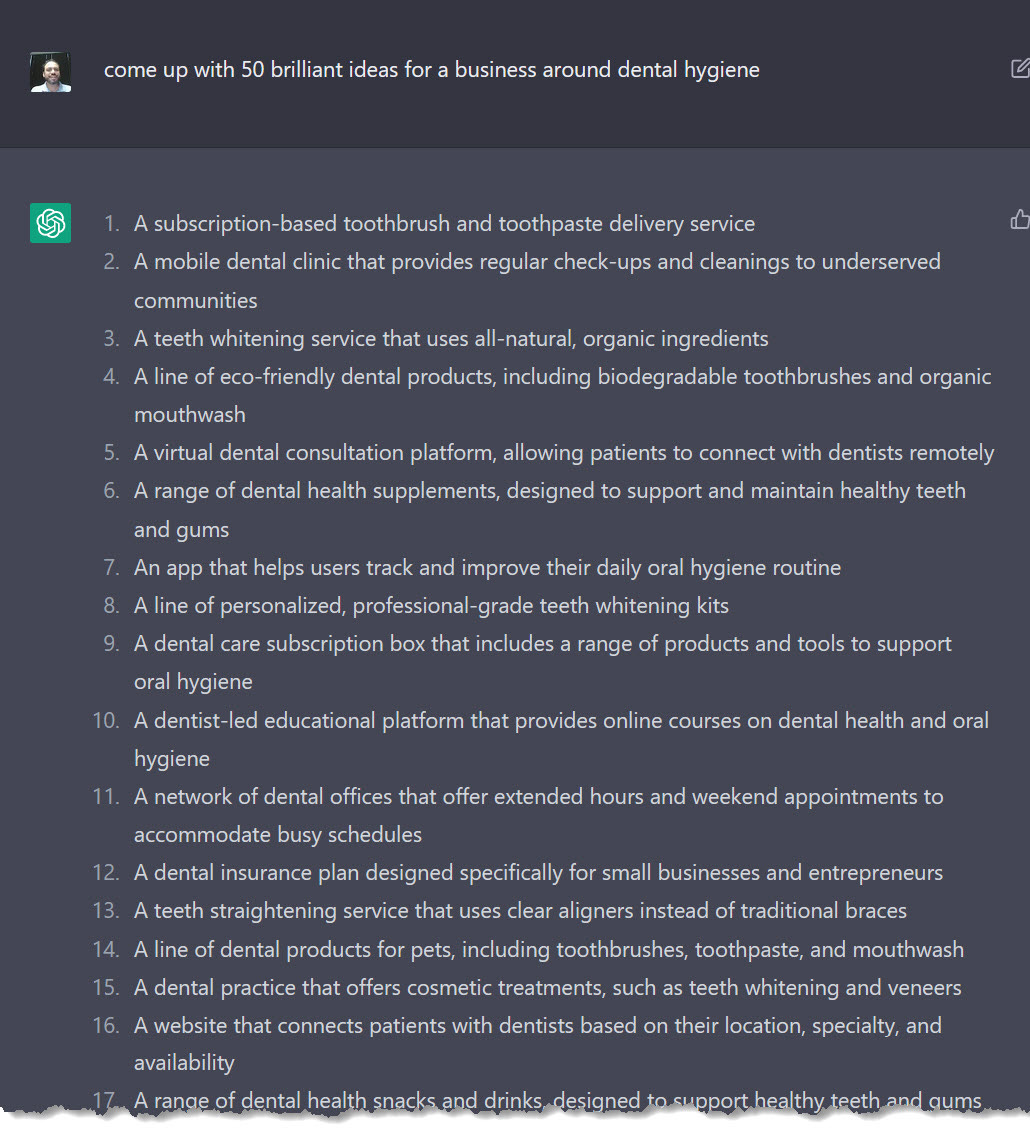Select idea 5 about virtual dental consultations
The image size is (1030, 1133).
point(563,452)
